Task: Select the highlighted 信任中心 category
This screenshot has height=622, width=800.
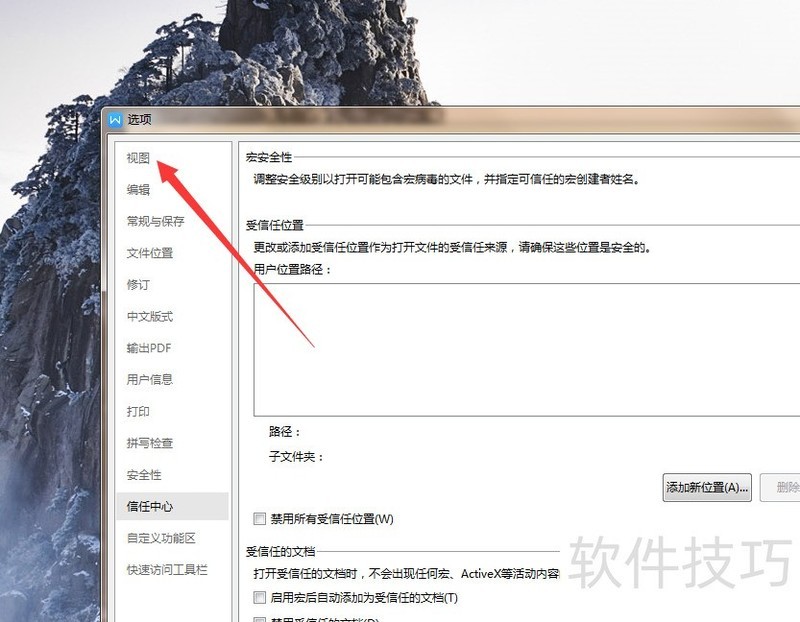Action: (x=172, y=506)
